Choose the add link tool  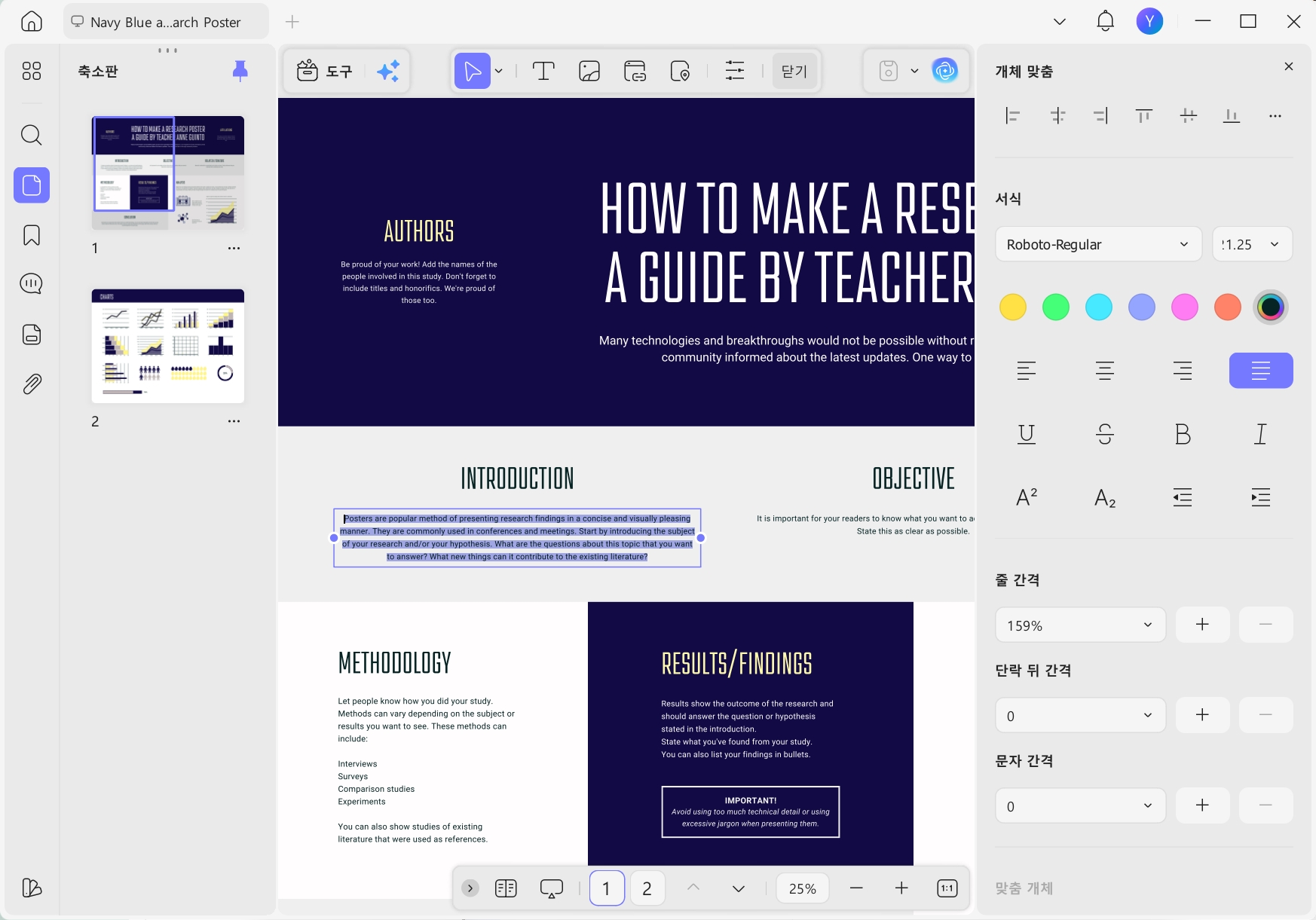(635, 72)
